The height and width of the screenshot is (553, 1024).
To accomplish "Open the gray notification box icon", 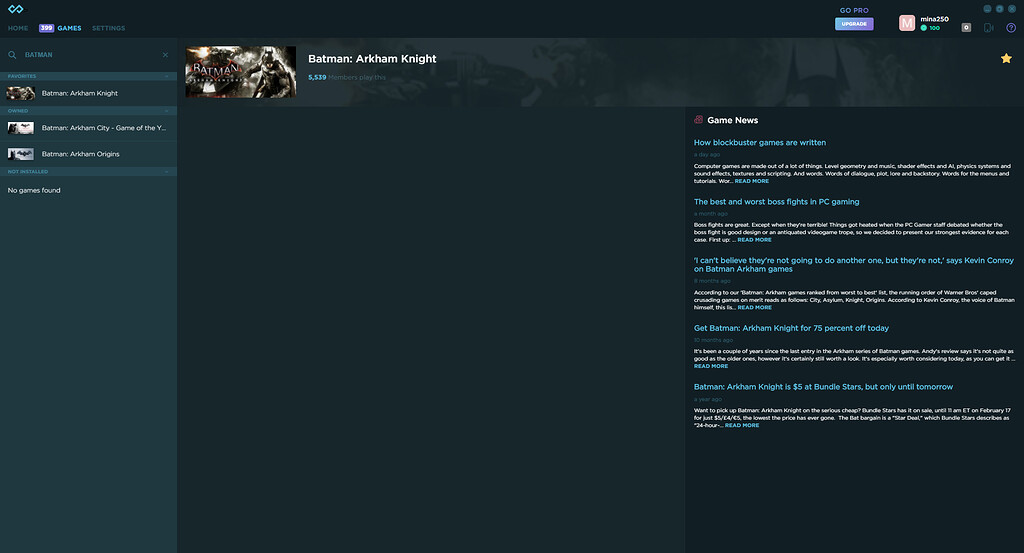I will [966, 28].
